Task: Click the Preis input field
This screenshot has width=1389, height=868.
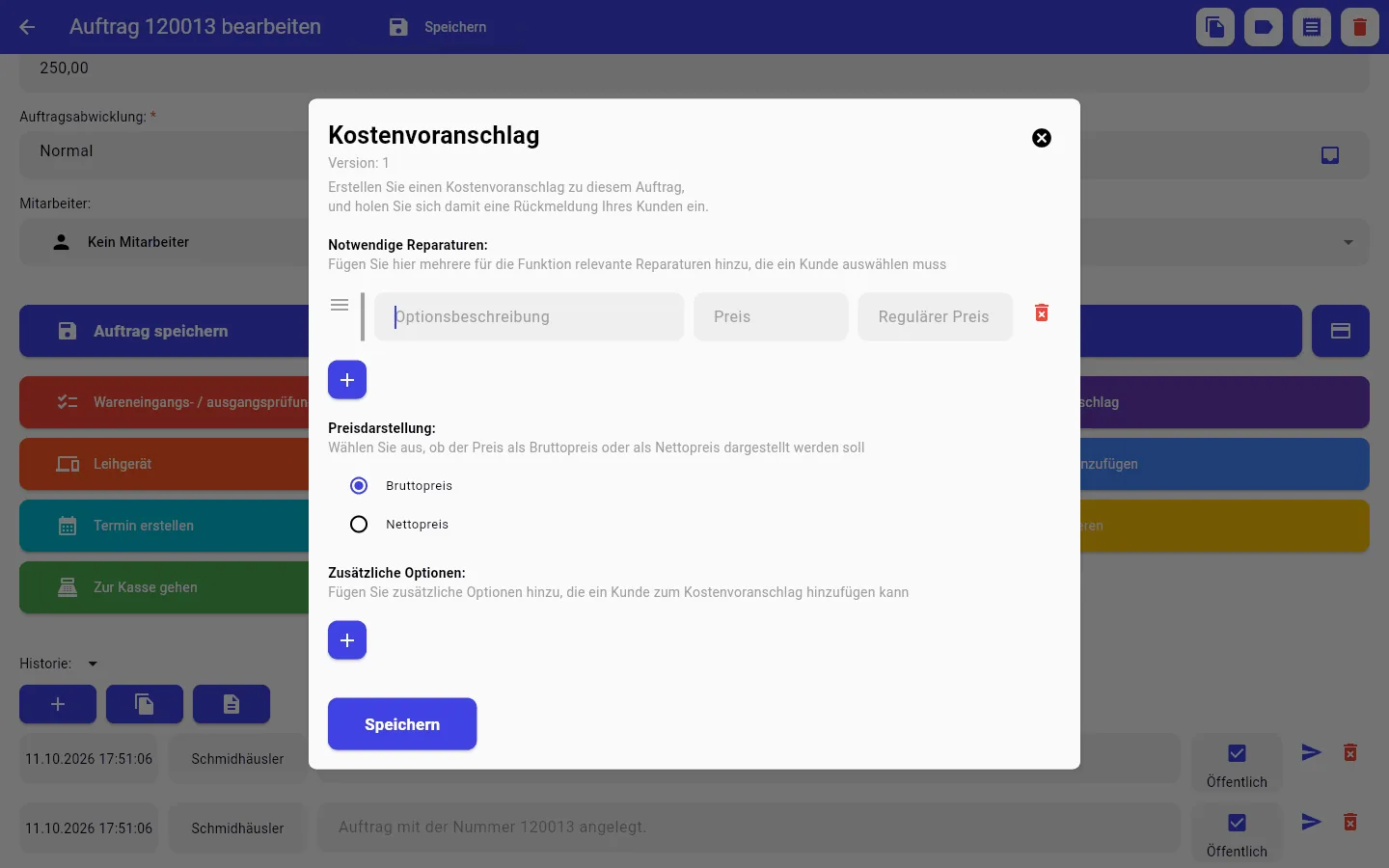Action: tap(771, 316)
